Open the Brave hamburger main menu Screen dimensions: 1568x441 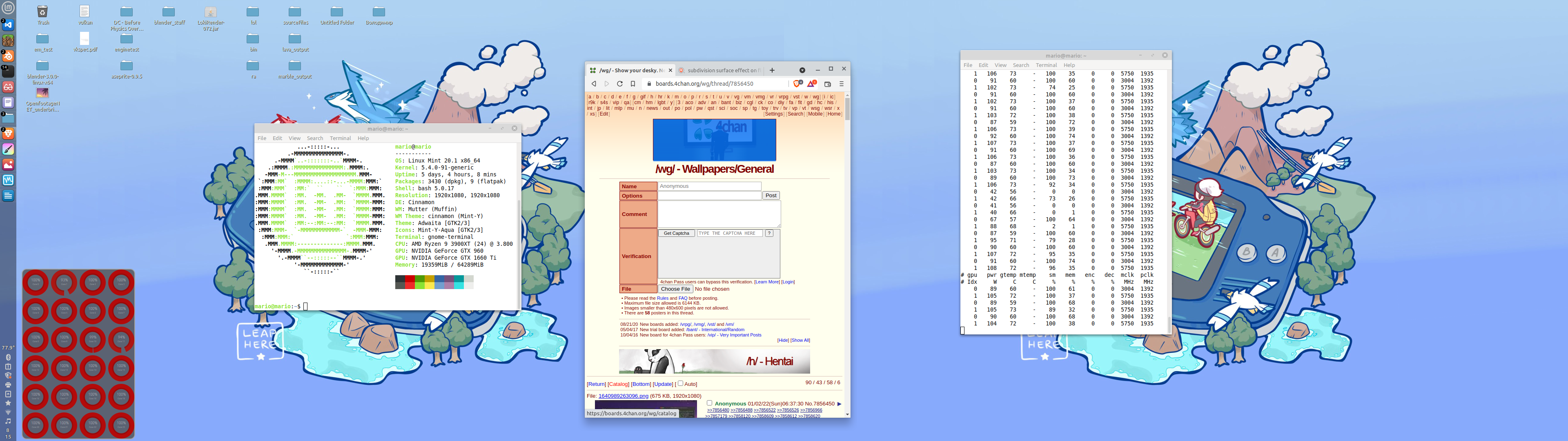point(842,84)
